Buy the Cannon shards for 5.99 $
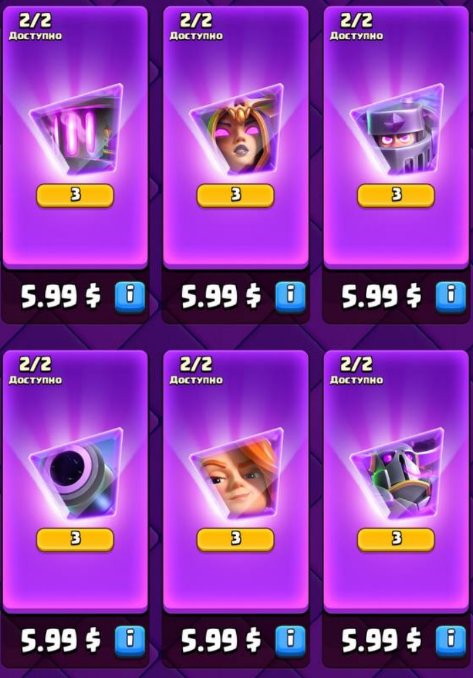Screen dimensions: 473x678 61,640
